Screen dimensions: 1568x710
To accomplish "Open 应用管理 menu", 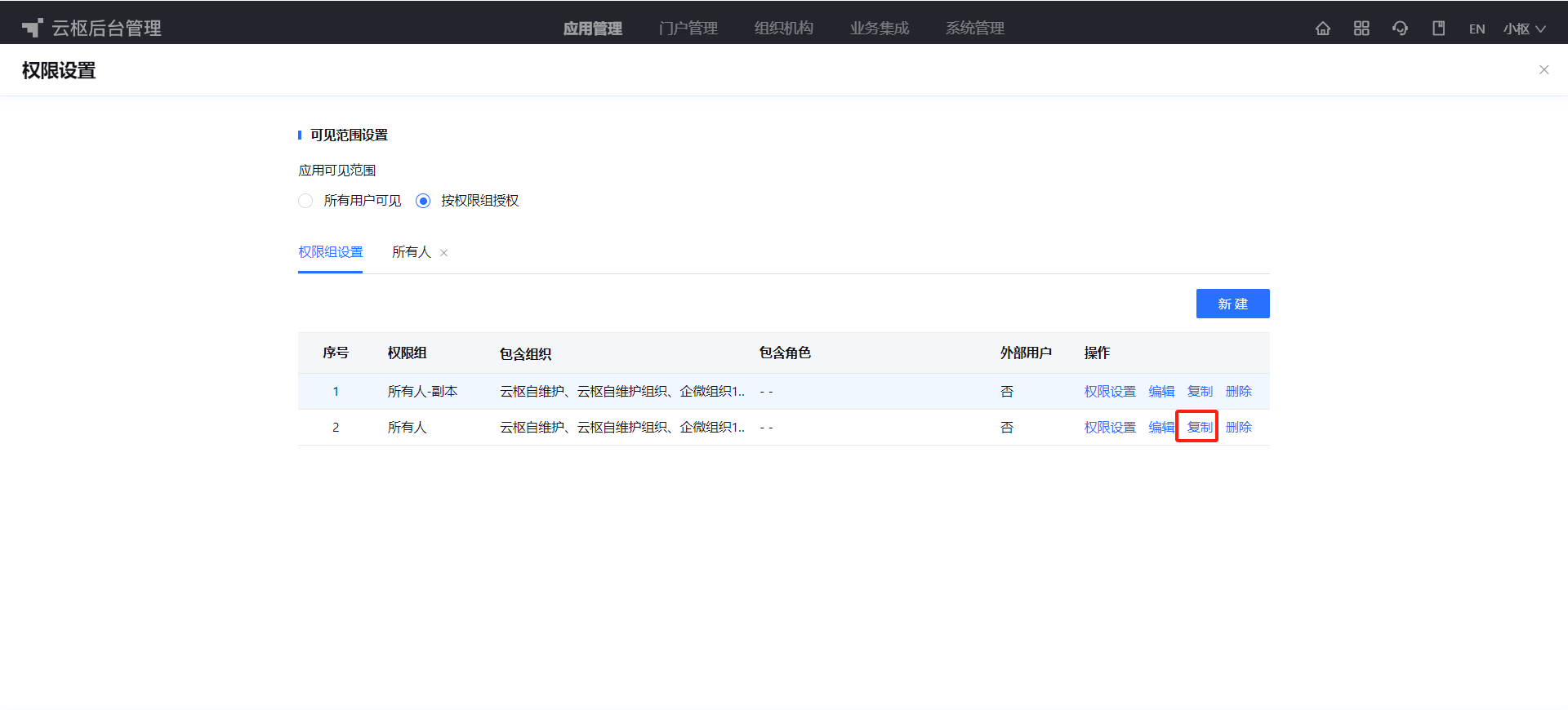I will click(x=593, y=29).
